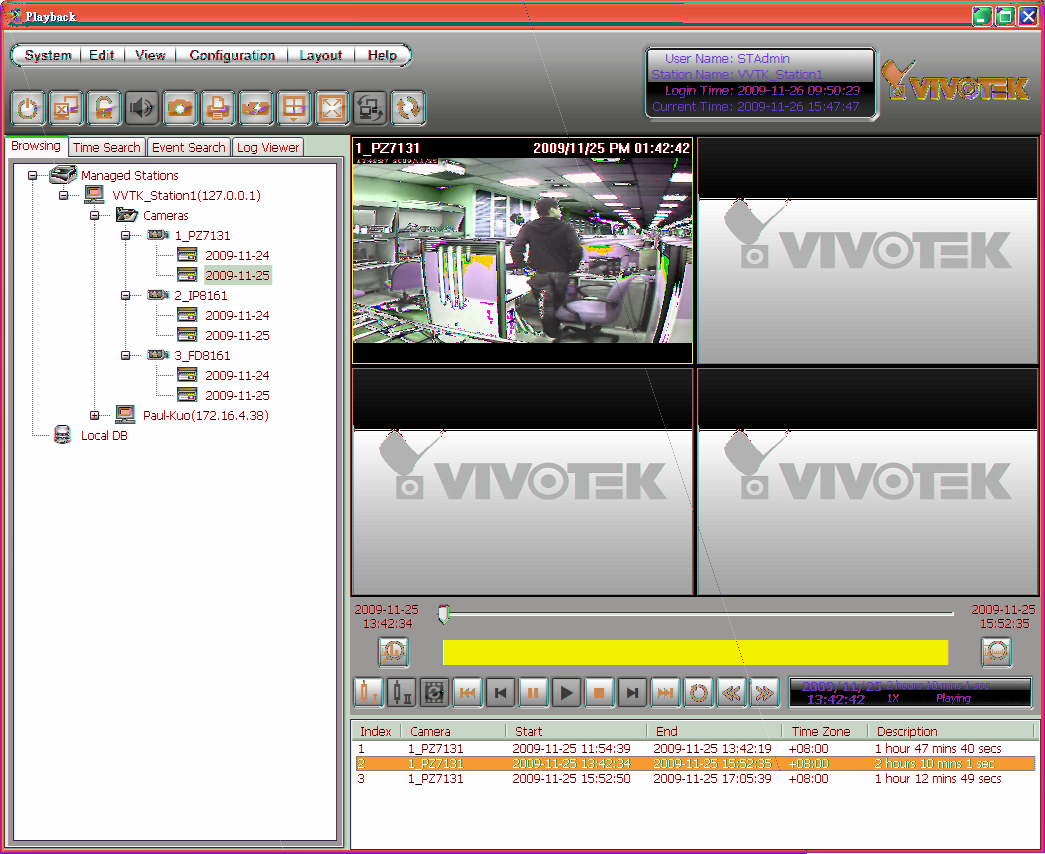Switch to the Browsing tab

(x=36, y=146)
